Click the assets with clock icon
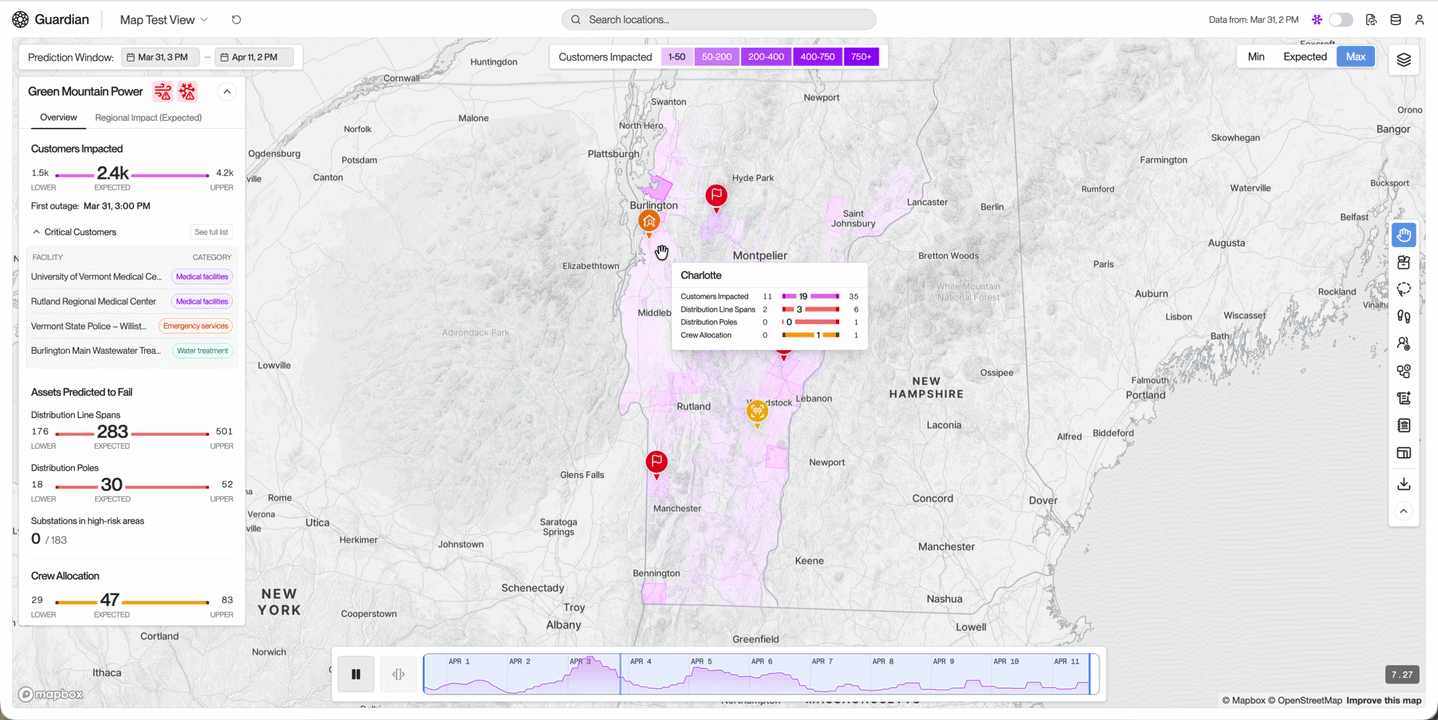Screen dimensions: 1438x720 [1404, 371]
